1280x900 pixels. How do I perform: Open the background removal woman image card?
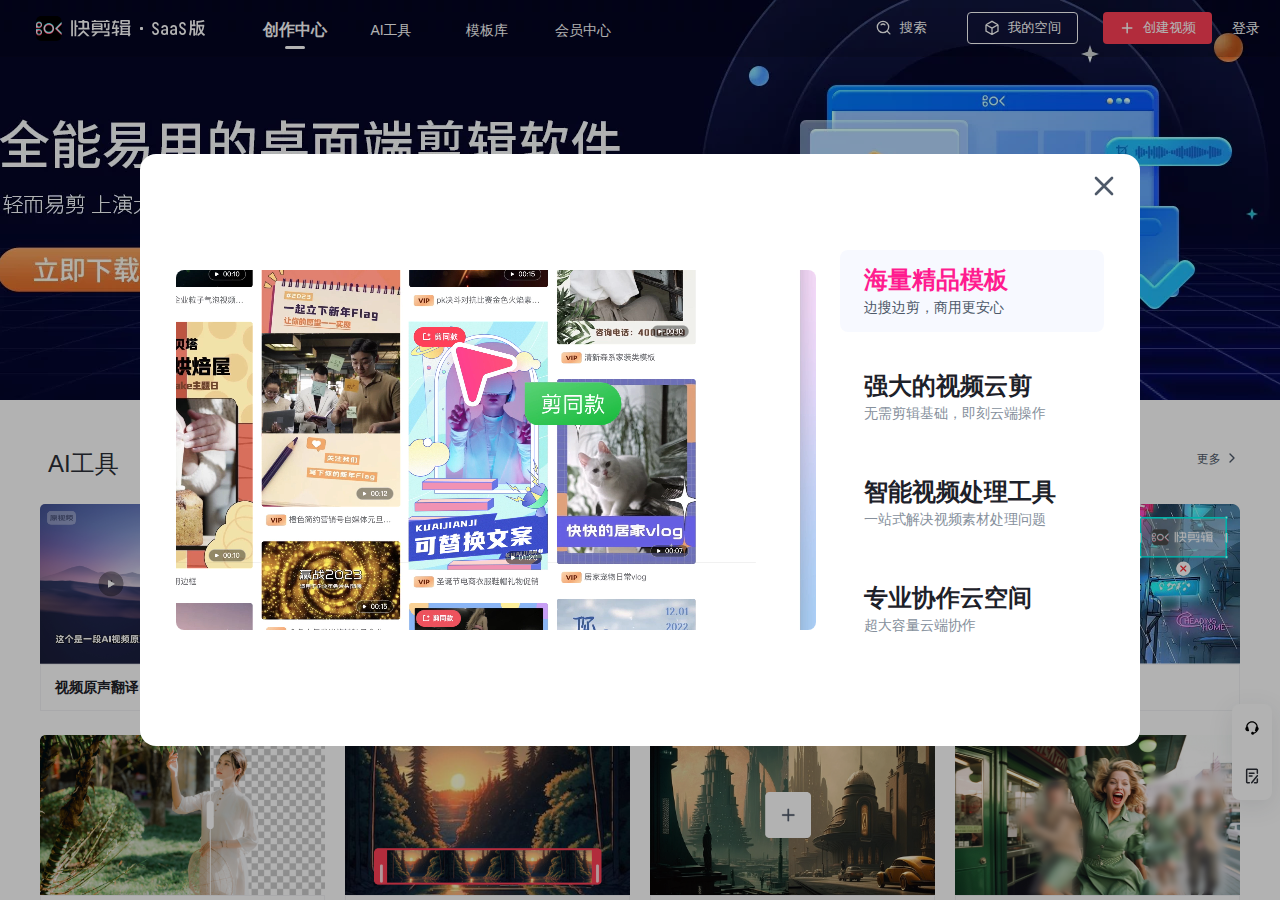pos(182,815)
